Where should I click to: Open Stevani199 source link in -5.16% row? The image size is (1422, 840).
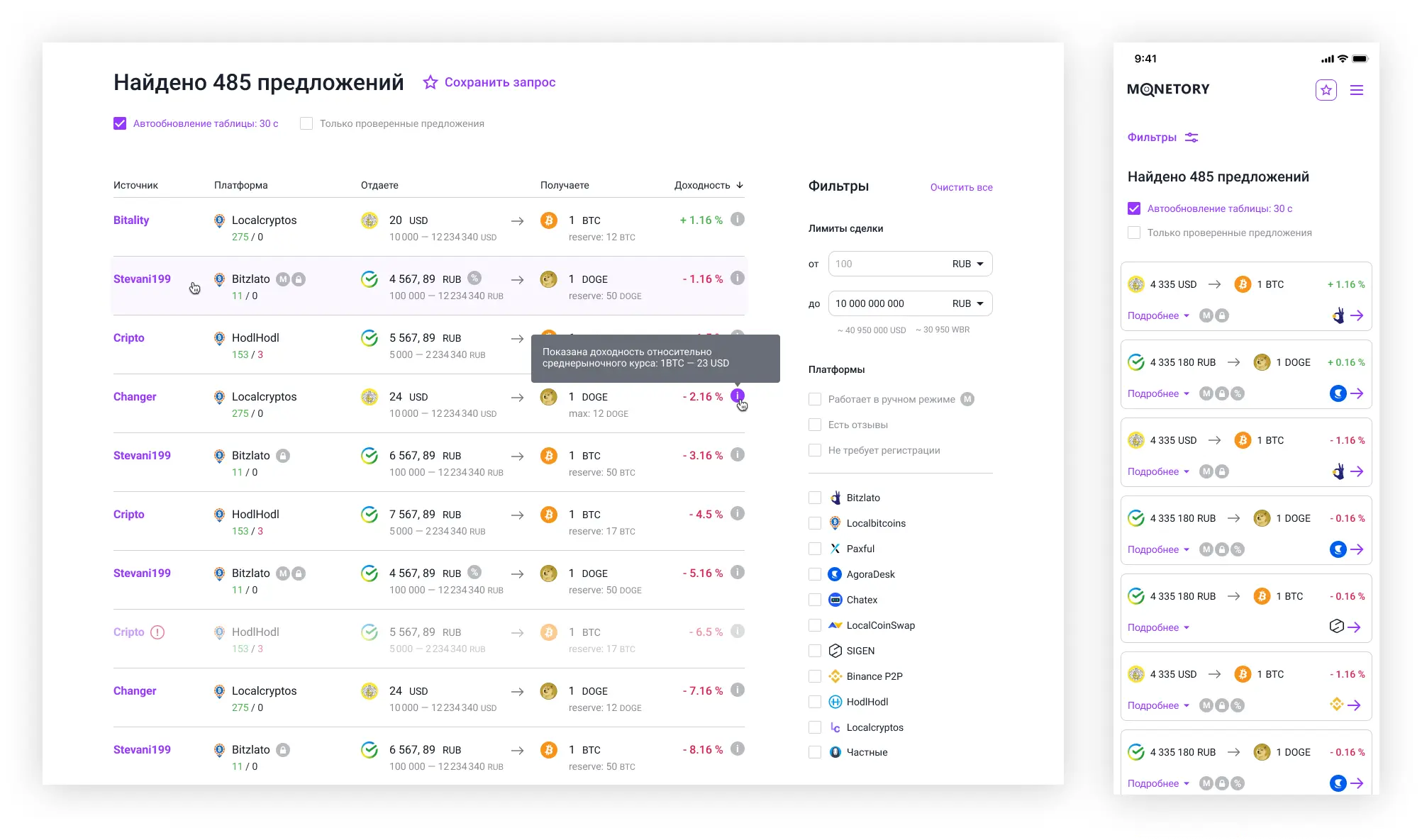142,573
